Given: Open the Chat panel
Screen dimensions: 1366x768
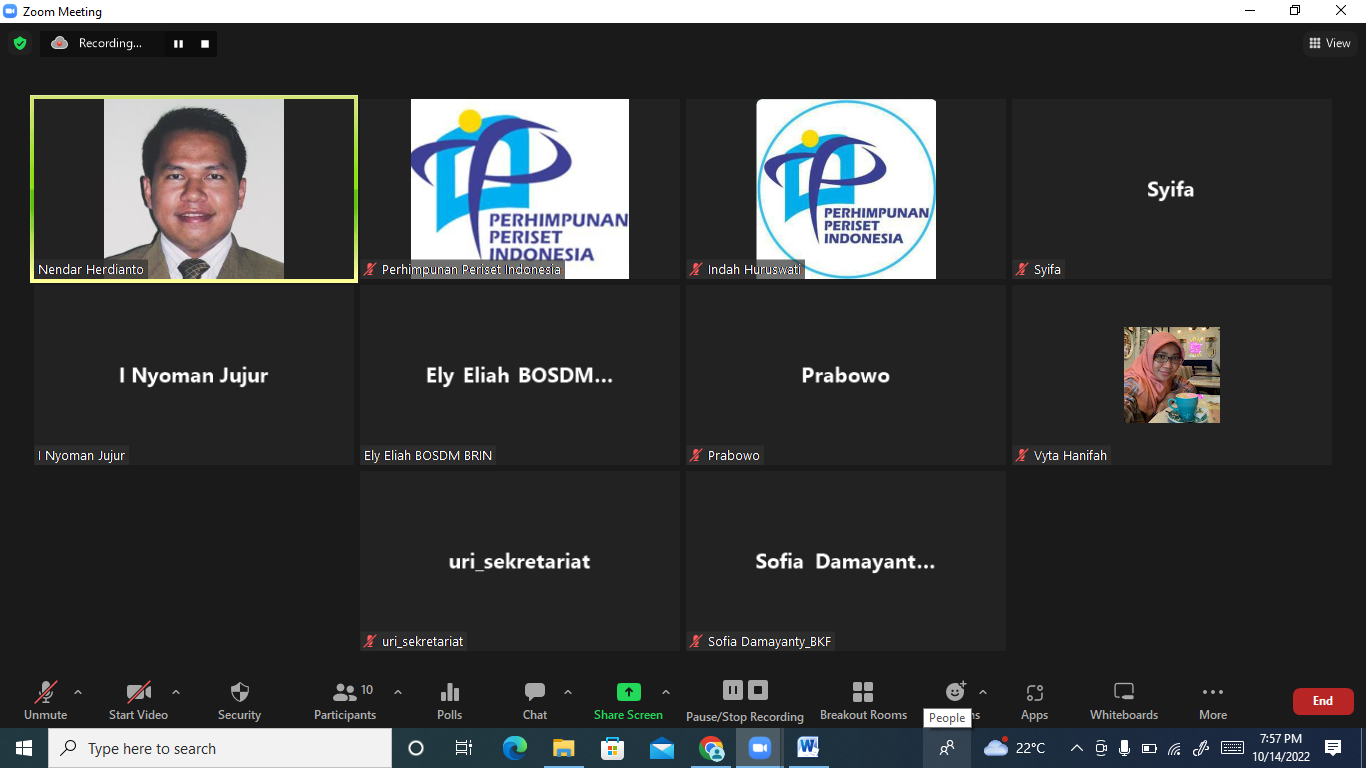Looking at the screenshot, I should tap(535, 701).
